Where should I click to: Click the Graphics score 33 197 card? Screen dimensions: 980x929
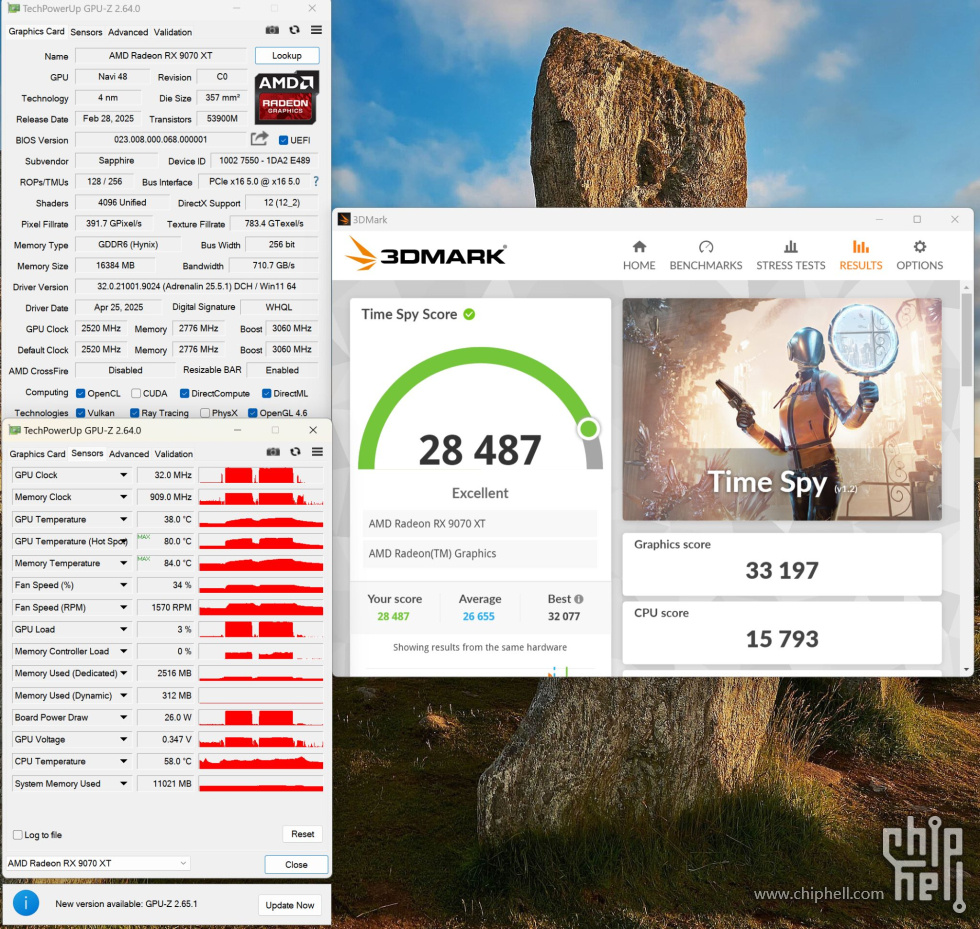[782, 564]
